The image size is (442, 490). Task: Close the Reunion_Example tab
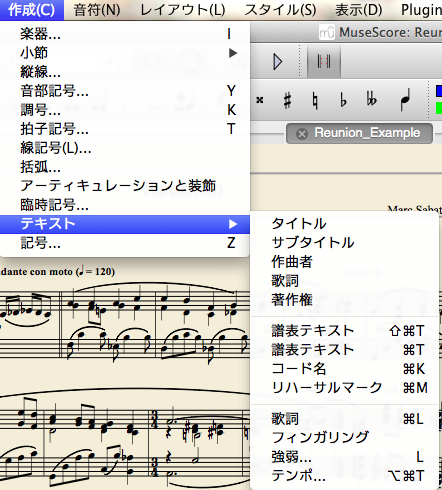[x=302, y=134]
